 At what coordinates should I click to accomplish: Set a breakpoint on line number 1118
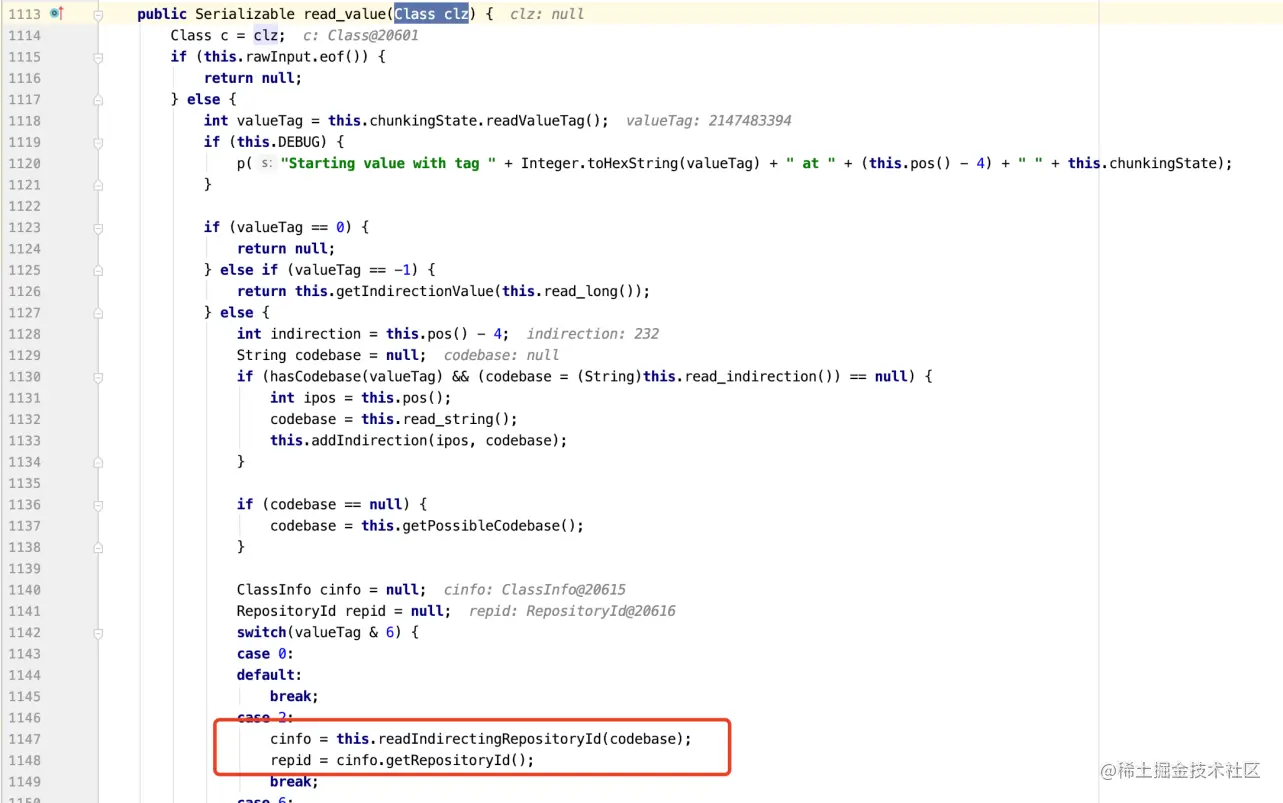tap(24, 121)
